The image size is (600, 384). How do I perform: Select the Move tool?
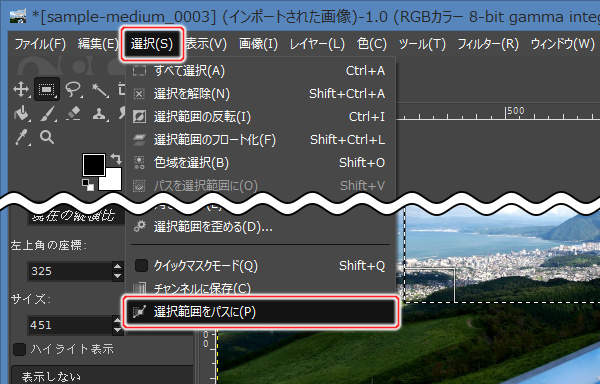[21, 89]
